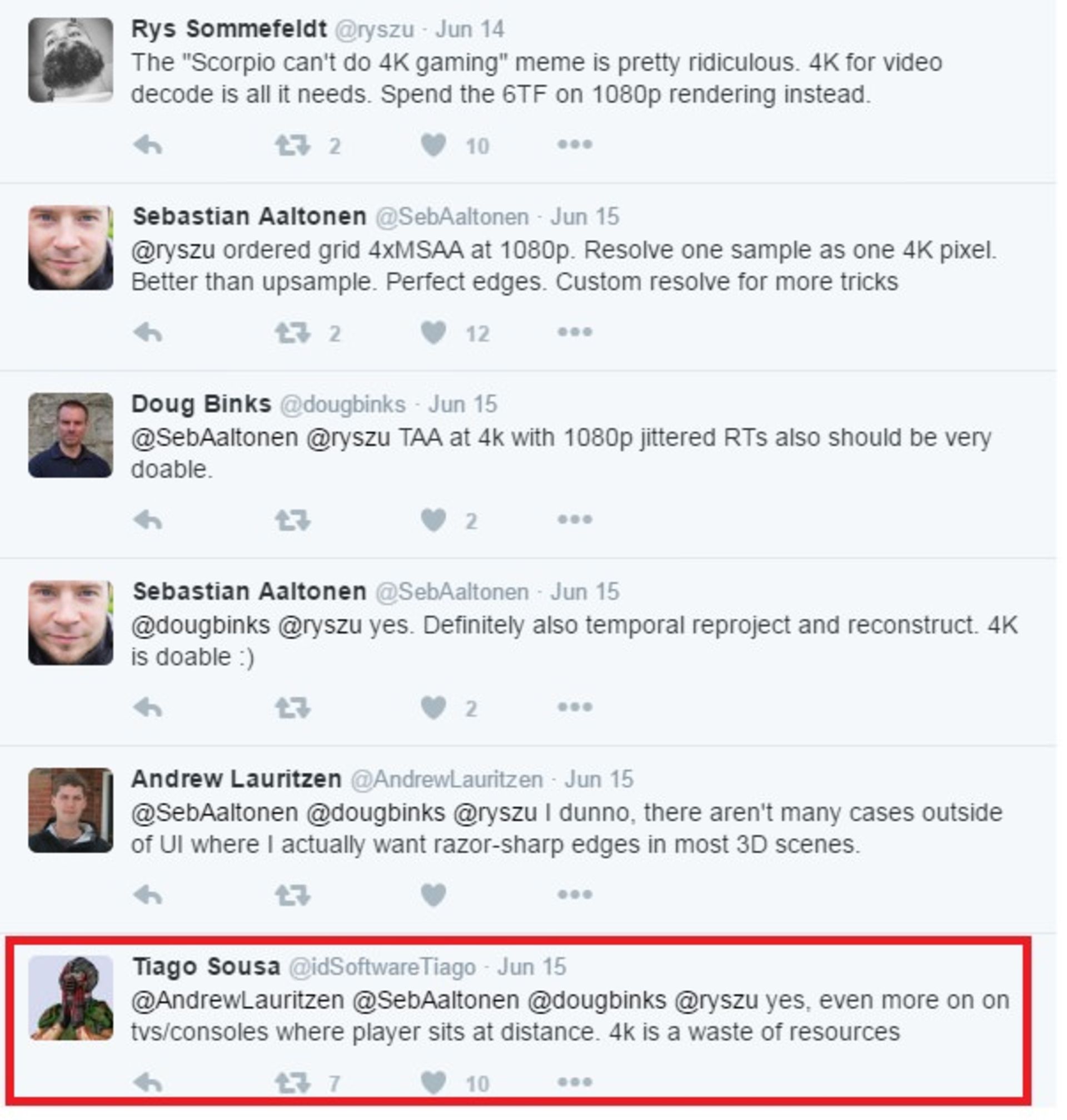Reply to Rys Sommefeldt's Scorpio tweet

(148, 146)
